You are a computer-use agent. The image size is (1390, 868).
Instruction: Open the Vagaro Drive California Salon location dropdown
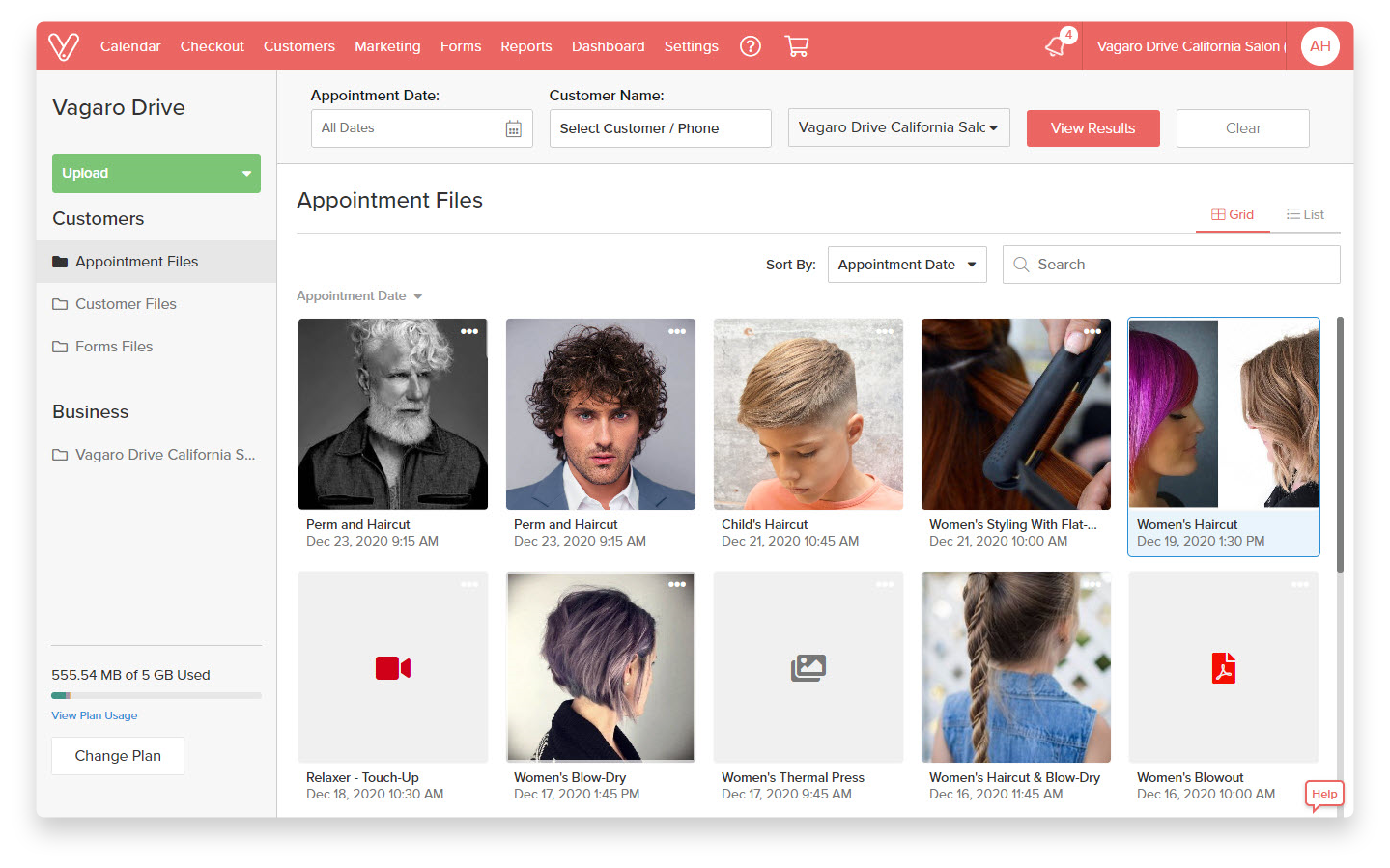coord(897,127)
